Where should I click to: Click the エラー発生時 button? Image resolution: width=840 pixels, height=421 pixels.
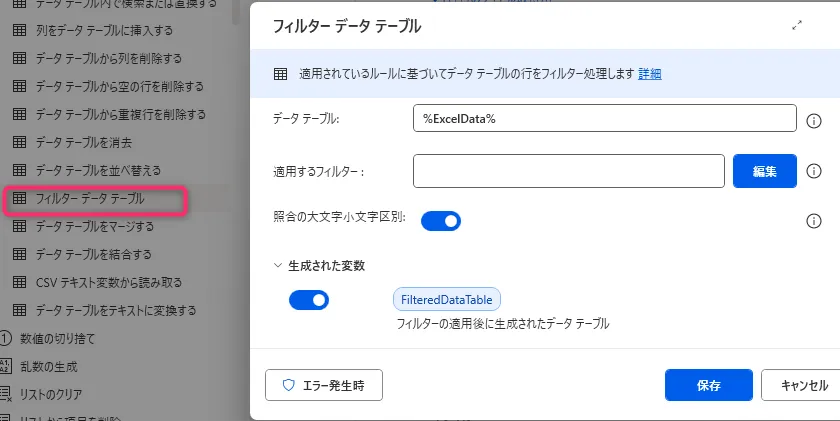point(324,384)
